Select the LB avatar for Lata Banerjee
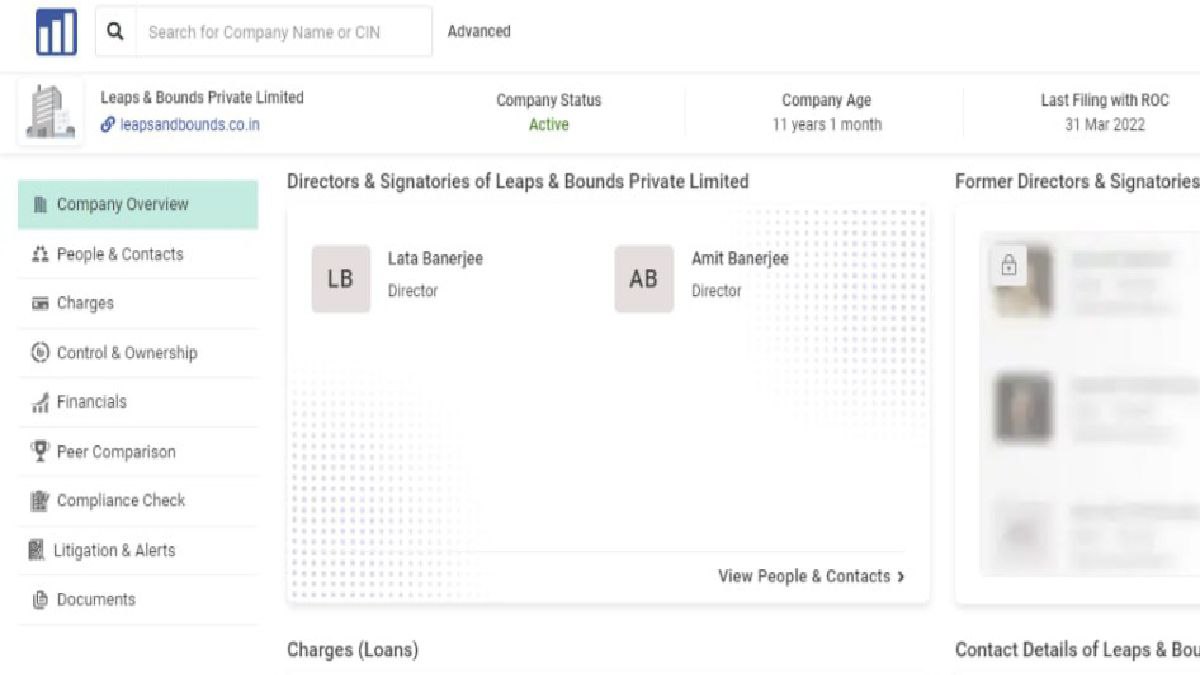The width and height of the screenshot is (1200, 675). (x=340, y=279)
